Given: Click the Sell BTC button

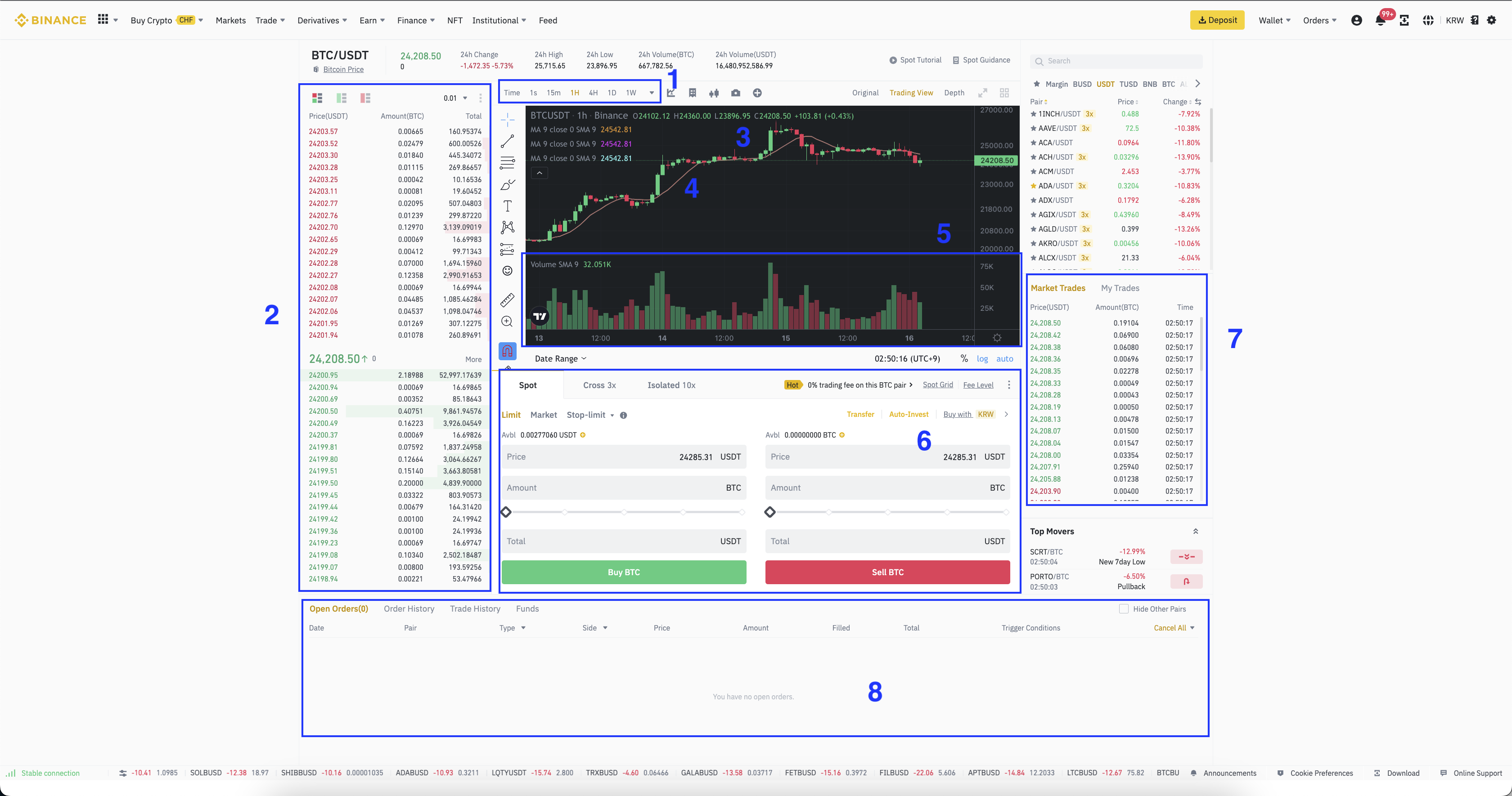Looking at the screenshot, I should (887, 572).
